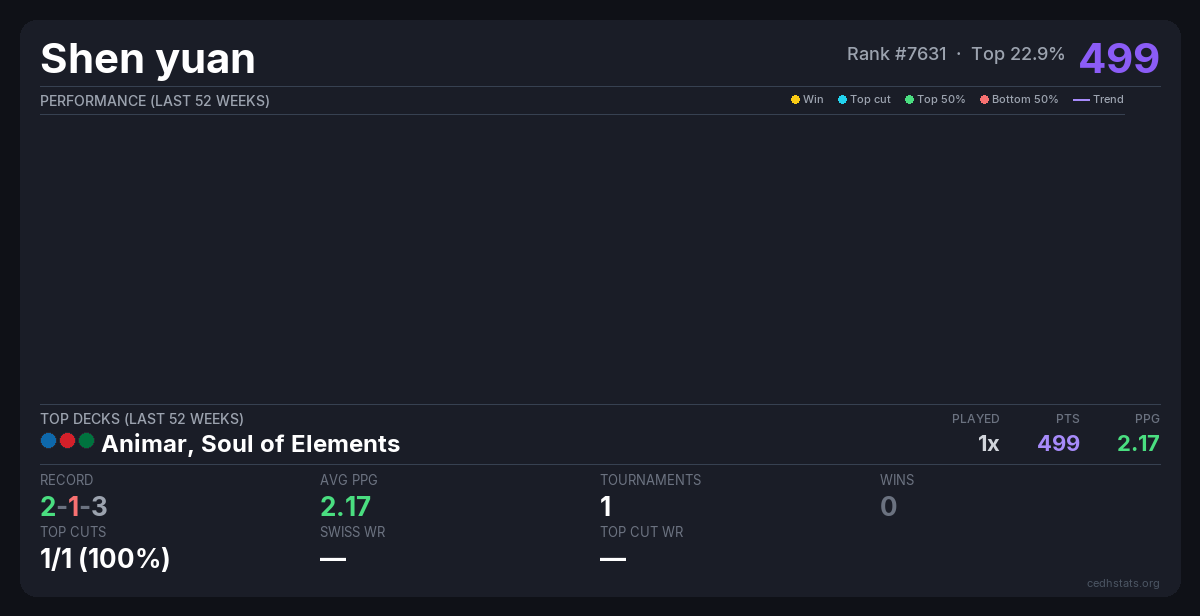Click the yellow Win legend dot
1200x616 pixels.
[795, 100]
